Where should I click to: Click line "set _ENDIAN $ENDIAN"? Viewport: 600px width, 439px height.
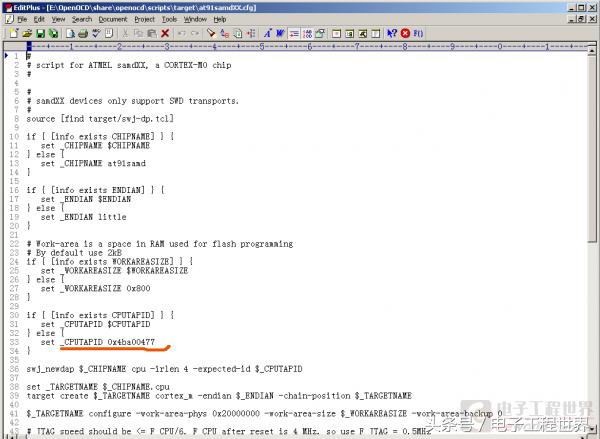click(x=86, y=199)
